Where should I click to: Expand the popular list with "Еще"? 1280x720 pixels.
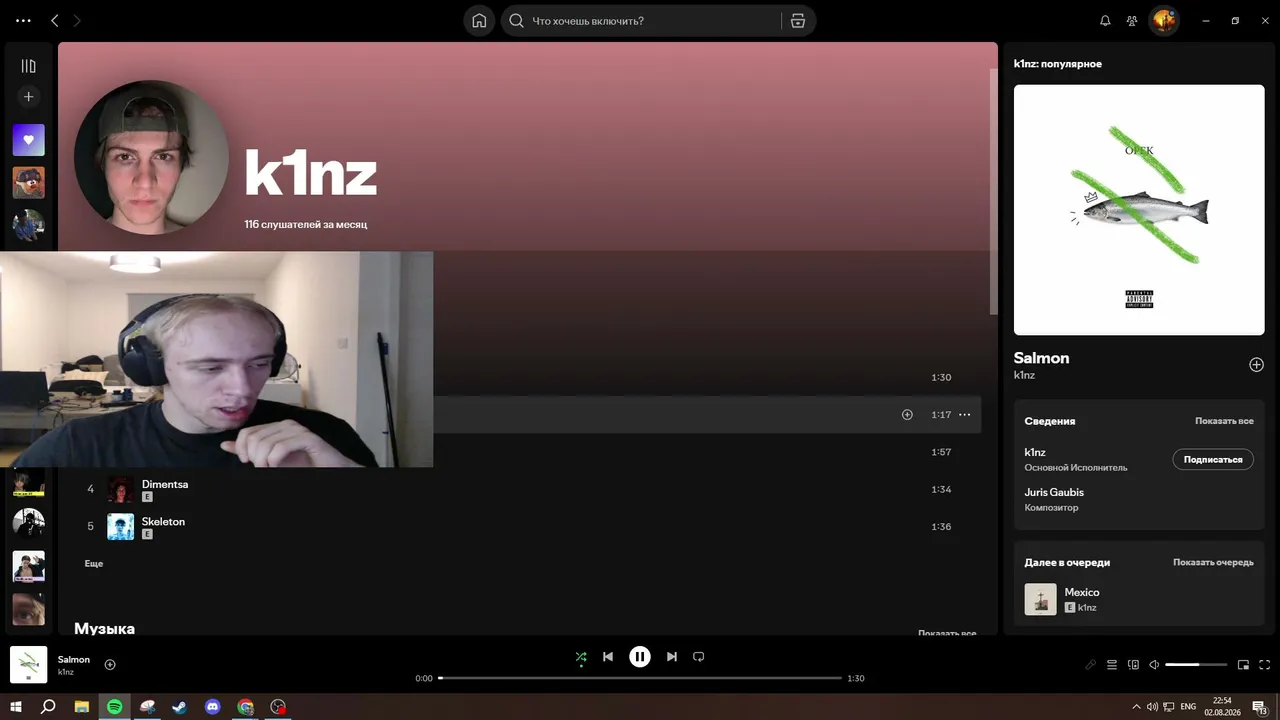coord(94,564)
